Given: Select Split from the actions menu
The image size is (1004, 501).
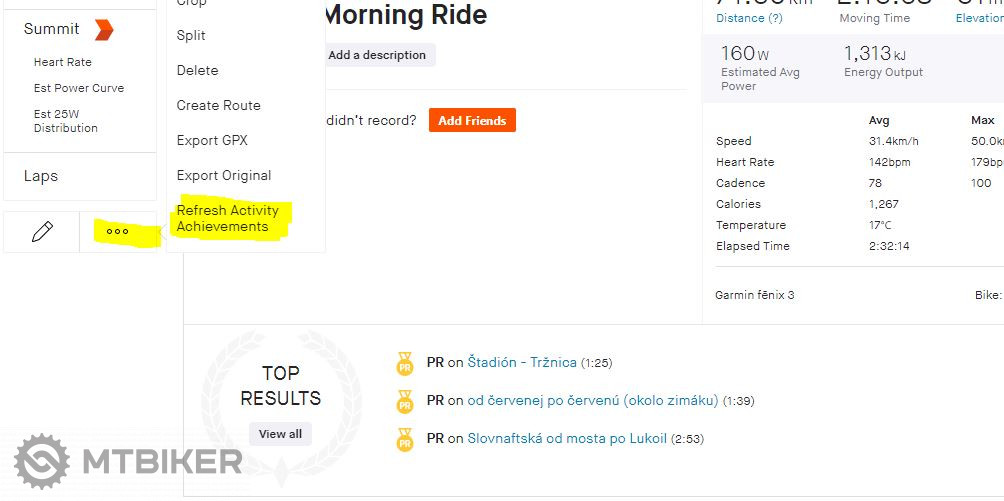Looking at the screenshot, I should click(x=191, y=35).
